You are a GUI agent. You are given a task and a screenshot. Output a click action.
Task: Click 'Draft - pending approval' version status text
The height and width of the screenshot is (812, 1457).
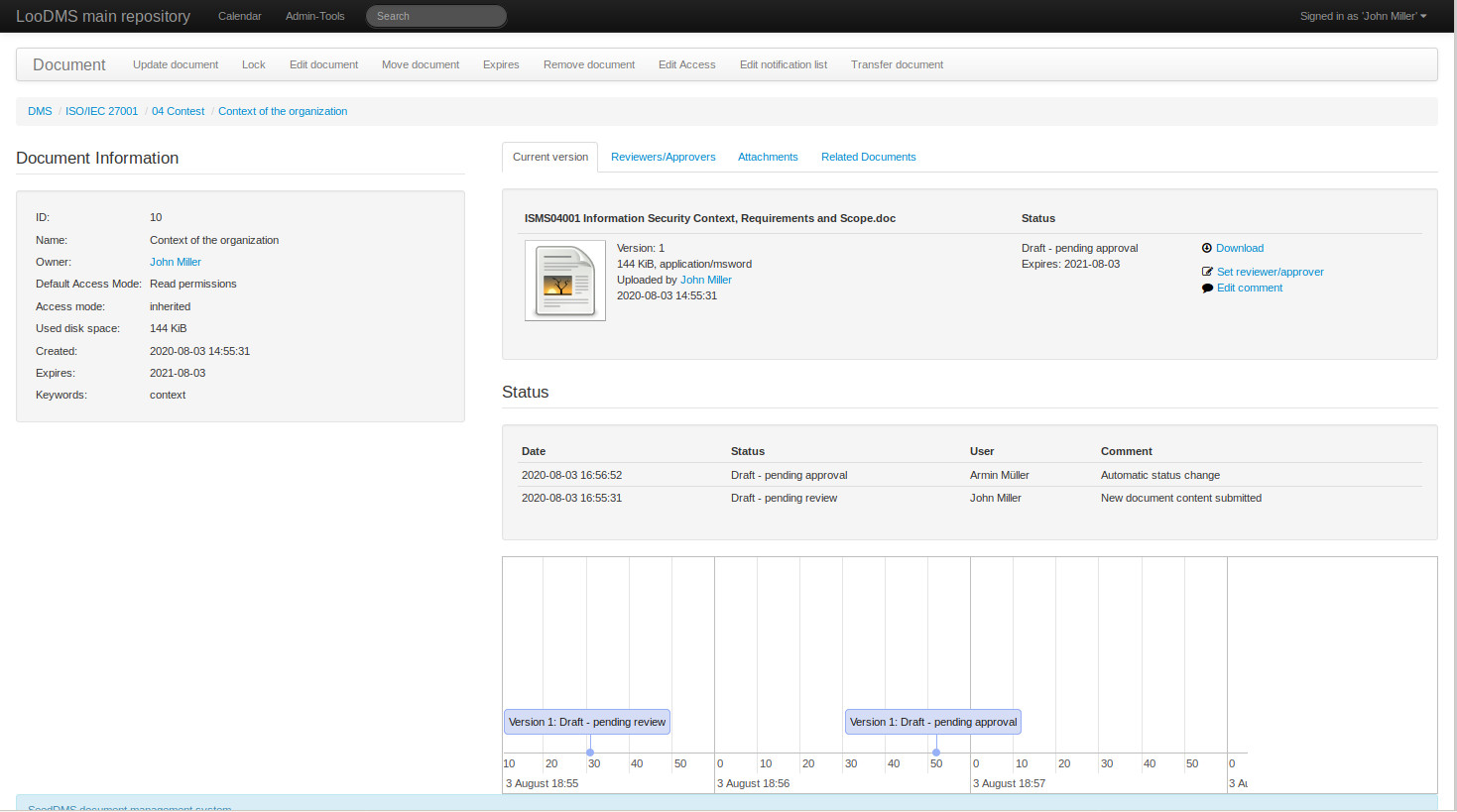(x=1080, y=248)
